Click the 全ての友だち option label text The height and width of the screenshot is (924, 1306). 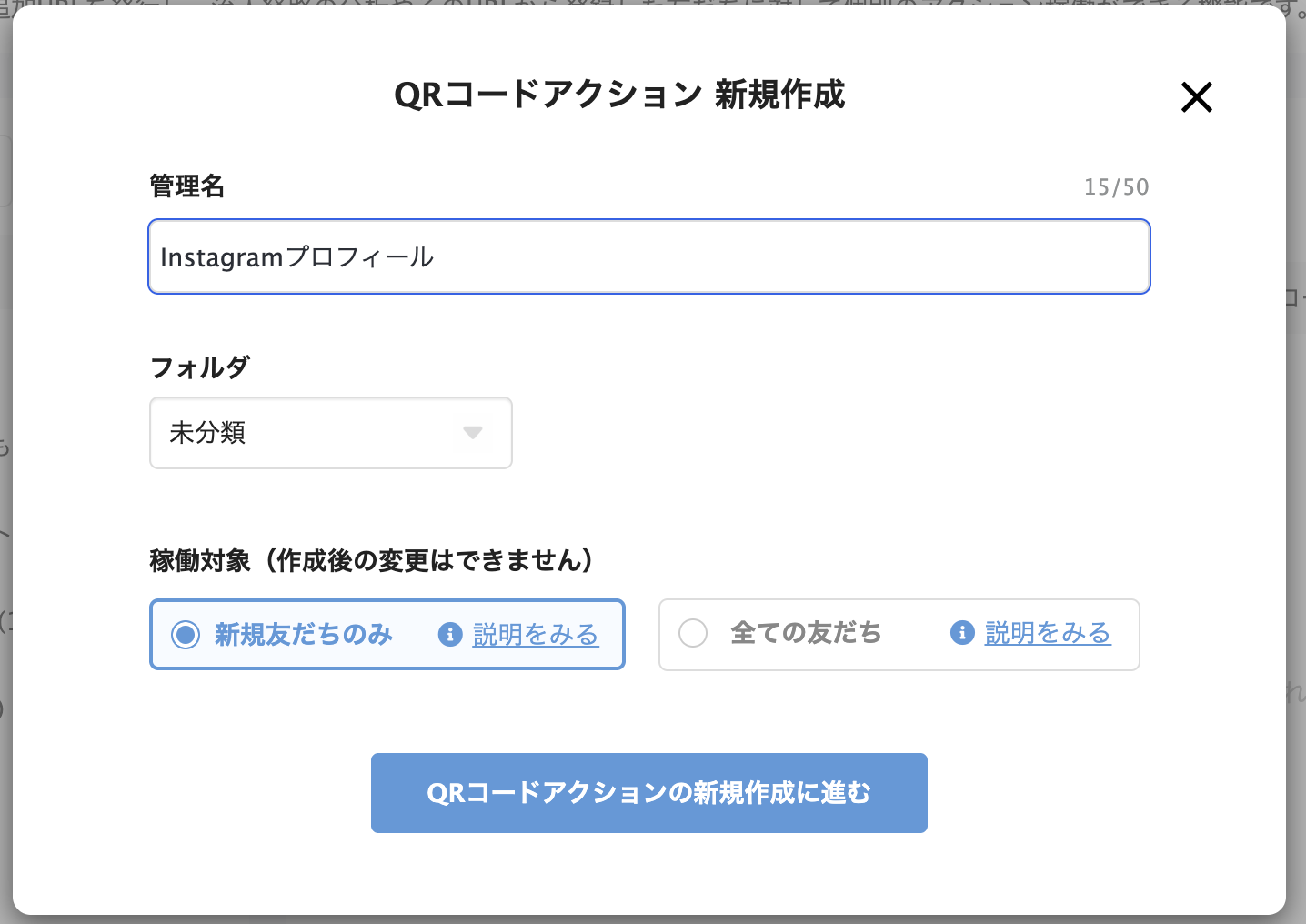coord(806,633)
